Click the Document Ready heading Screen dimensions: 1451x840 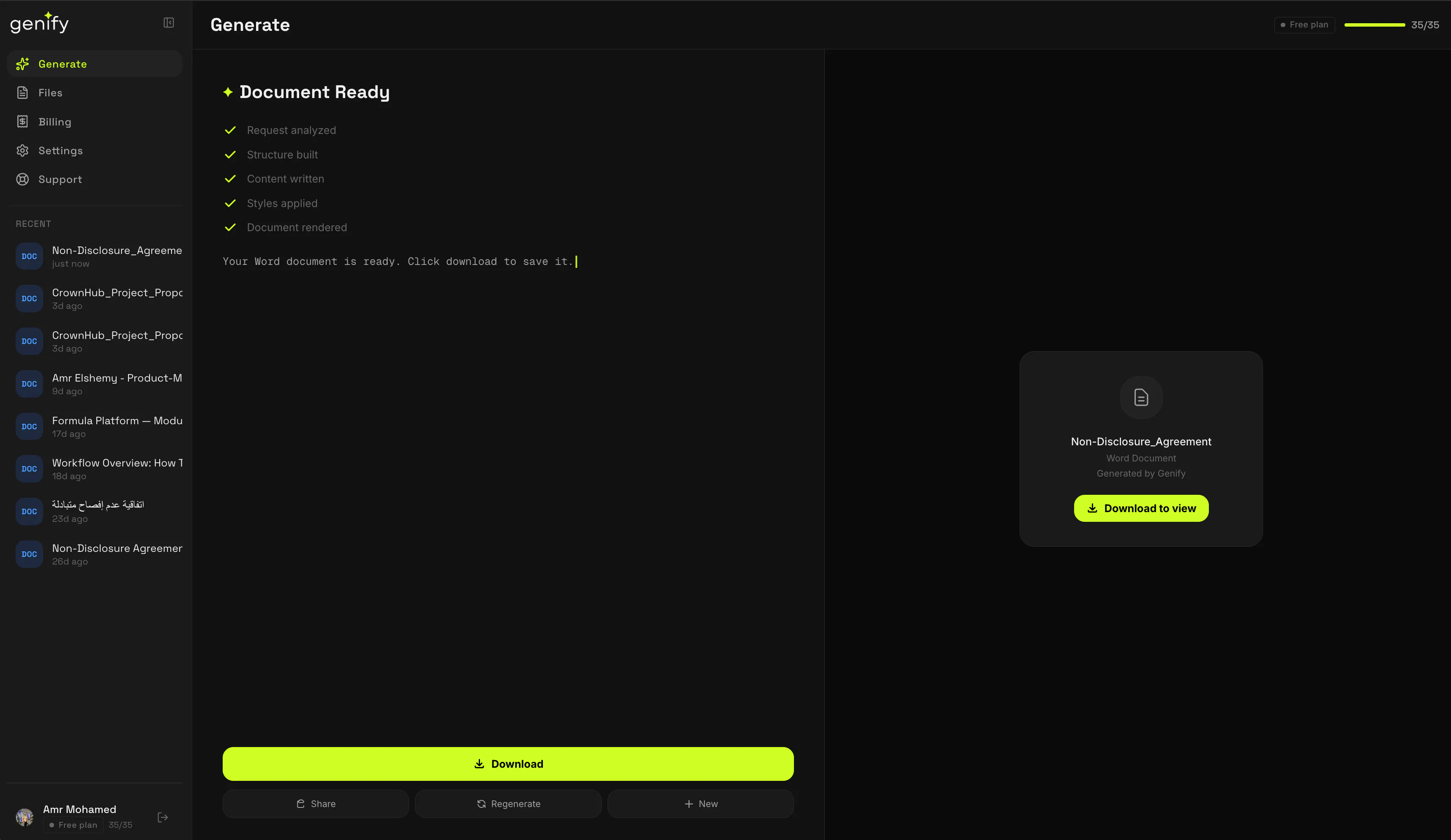click(314, 92)
